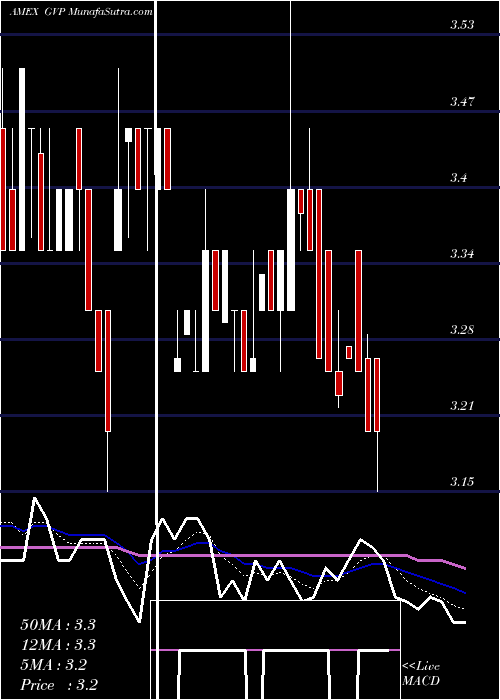Click the 'AMEX GVP MunafaSutra.com' title text
500x700 pixels.
click(x=81, y=12)
